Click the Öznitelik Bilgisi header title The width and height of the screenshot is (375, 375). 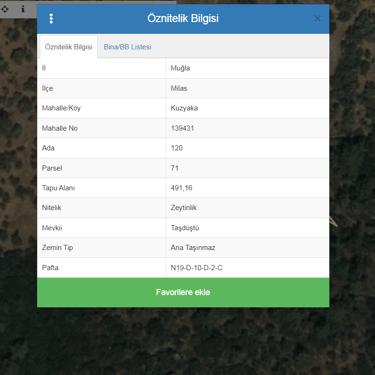point(183,19)
